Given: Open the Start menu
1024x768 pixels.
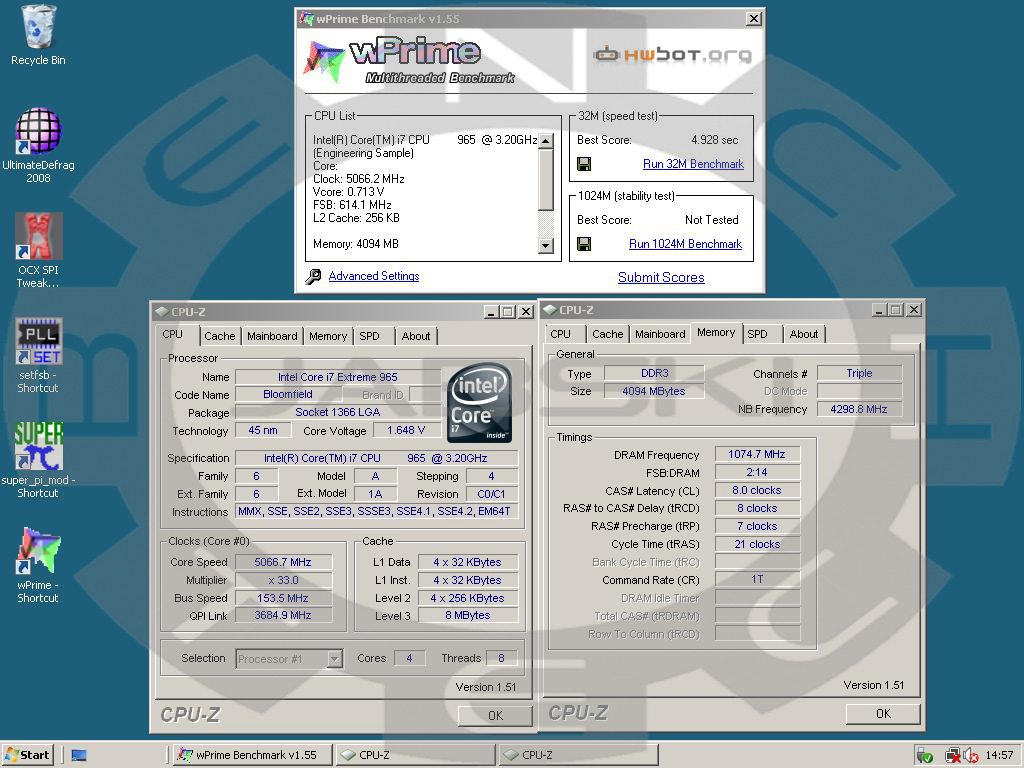Looking at the screenshot, I should pyautogui.click(x=27, y=755).
